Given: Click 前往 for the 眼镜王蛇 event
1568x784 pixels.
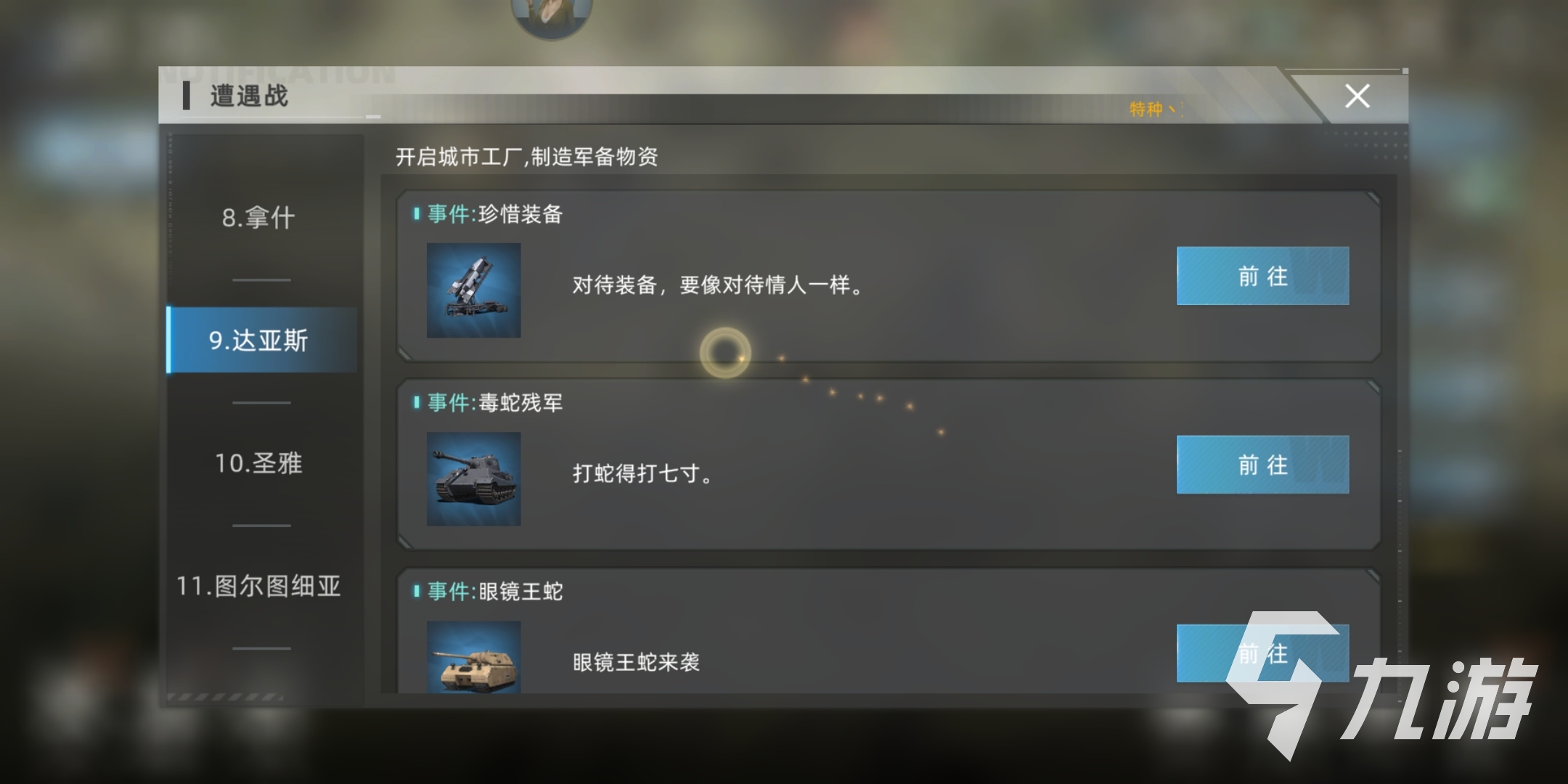Looking at the screenshot, I should click(1262, 653).
